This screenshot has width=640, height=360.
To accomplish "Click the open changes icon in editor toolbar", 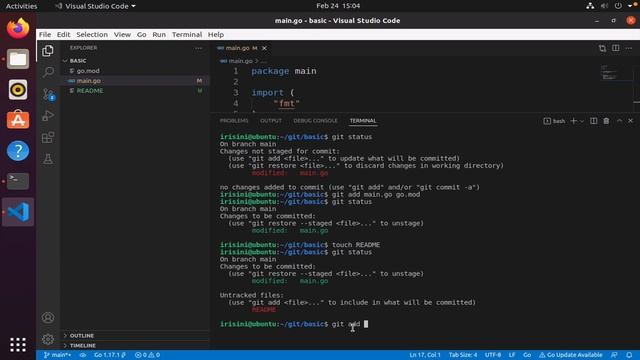I will (602, 48).
